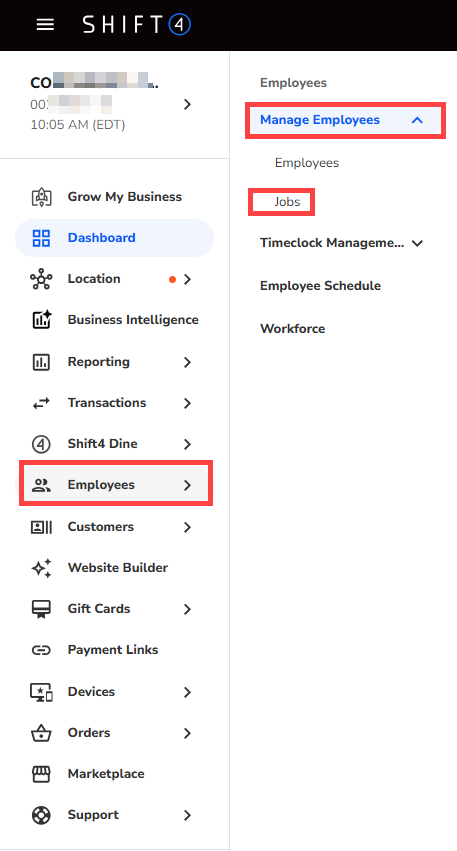The height and width of the screenshot is (851, 457).
Task: Click the Business Intelligence chart icon
Action: (41, 320)
